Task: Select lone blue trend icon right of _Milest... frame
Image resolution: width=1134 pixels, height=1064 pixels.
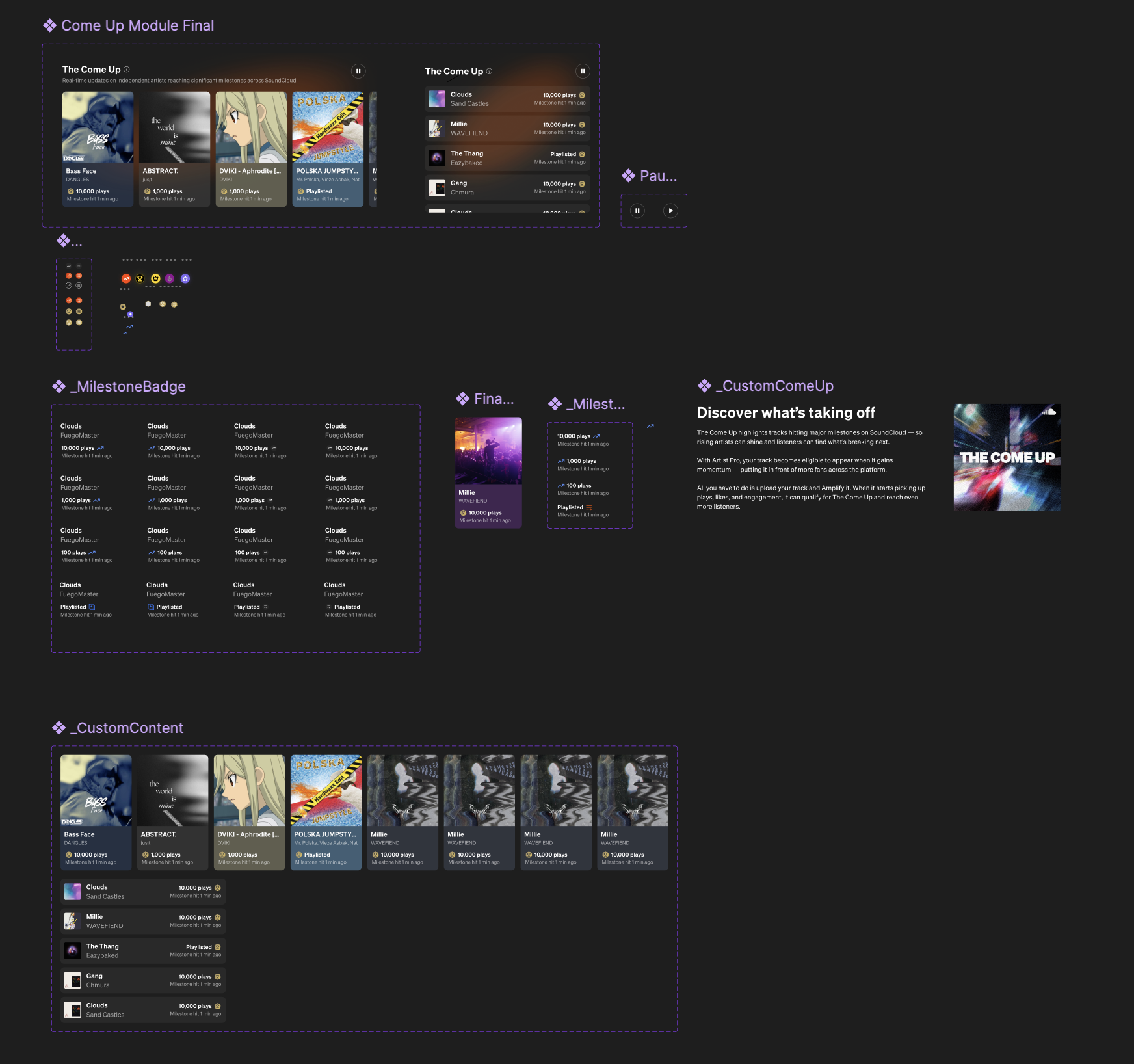Action: point(651,426)
